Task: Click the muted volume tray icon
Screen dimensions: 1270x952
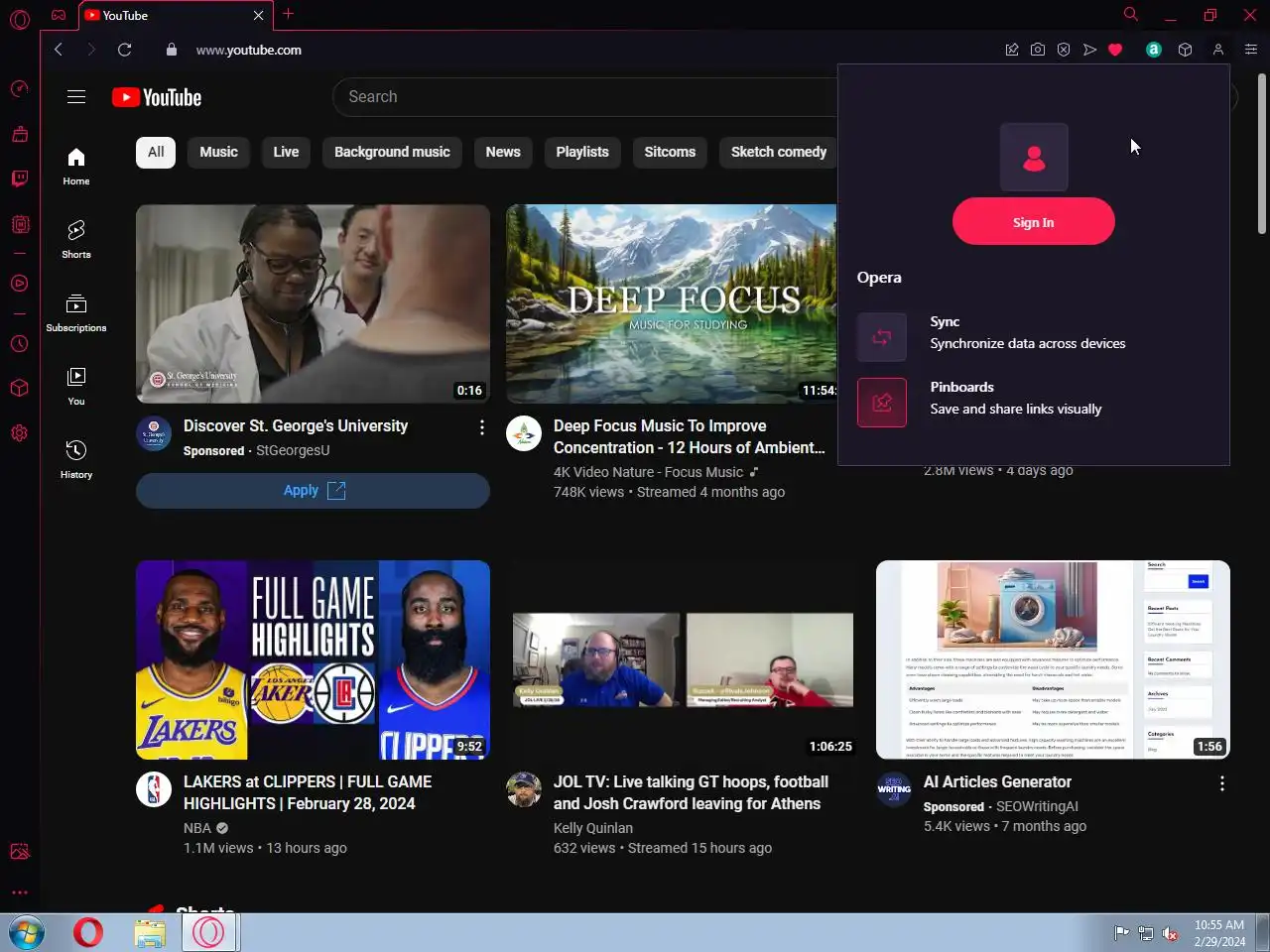Action: pos(1171,933)
